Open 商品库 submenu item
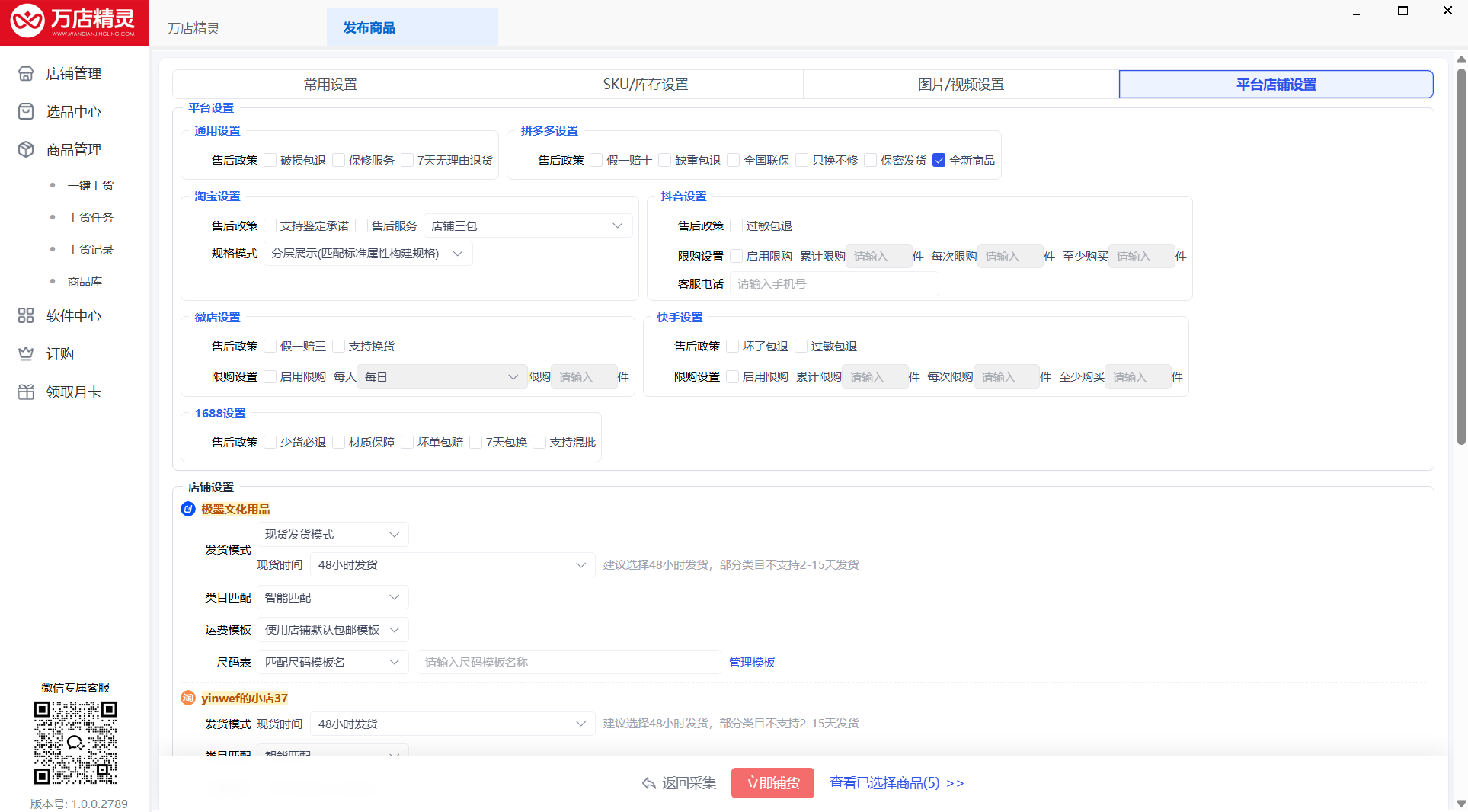Viewport: 1468px width, 812px height. (85, 281)
